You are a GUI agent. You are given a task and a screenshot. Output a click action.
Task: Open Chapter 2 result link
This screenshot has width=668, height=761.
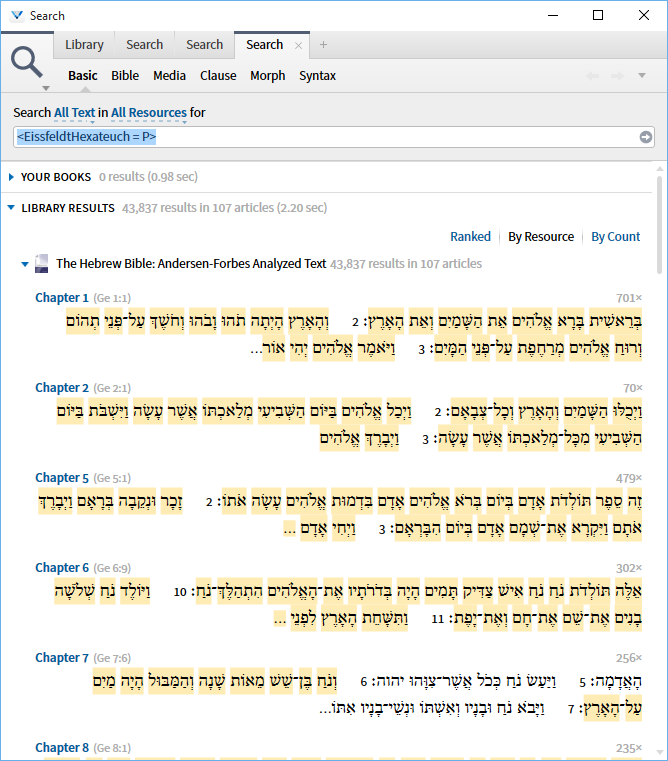pos(62,388)
